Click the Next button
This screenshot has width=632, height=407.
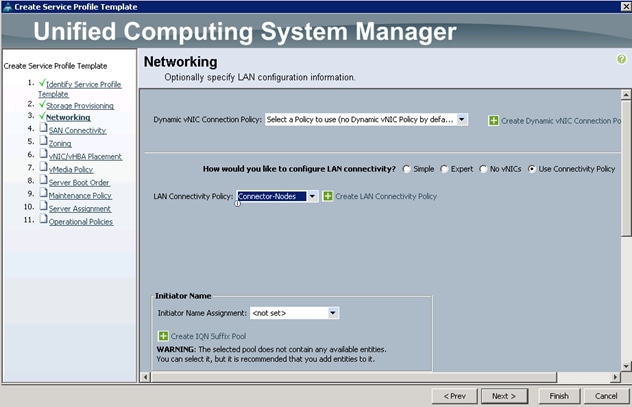tap(504, 396)
